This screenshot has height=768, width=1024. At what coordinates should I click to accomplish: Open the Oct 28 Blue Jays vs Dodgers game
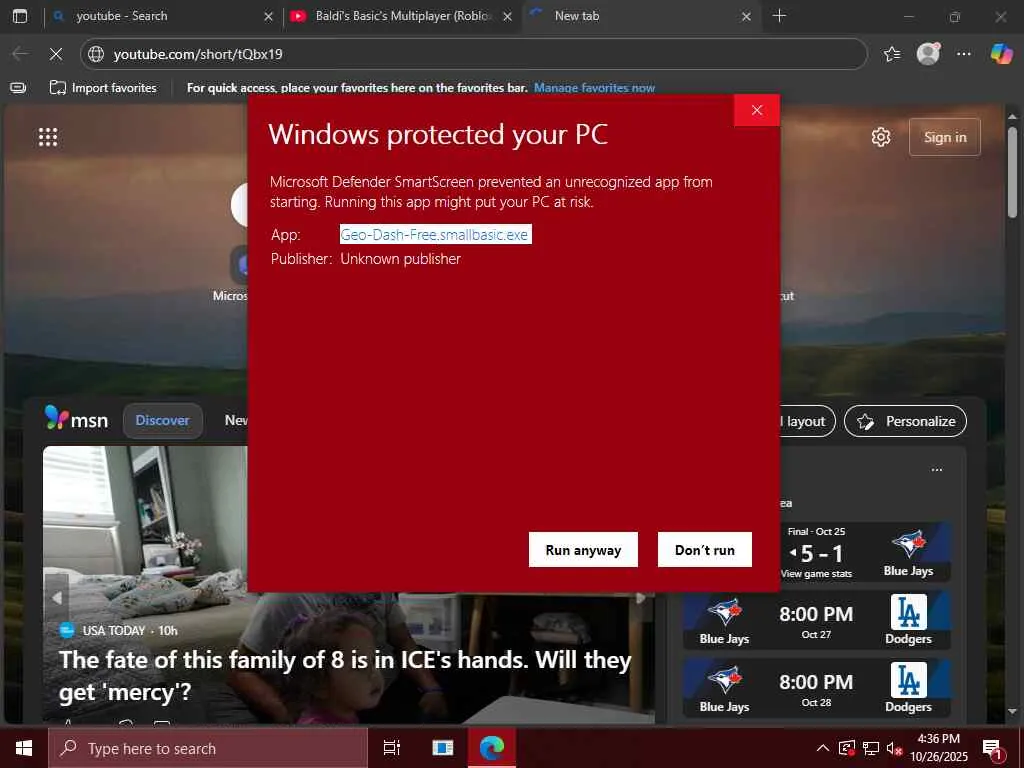click(816, 688)
